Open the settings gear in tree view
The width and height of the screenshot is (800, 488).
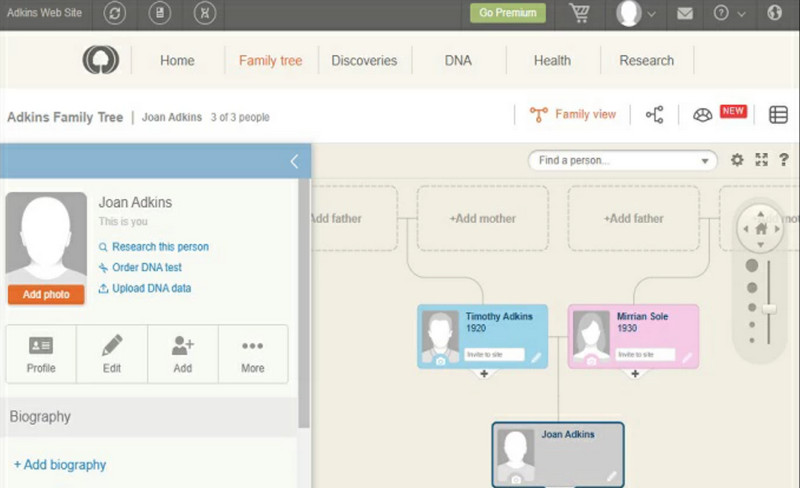(737, 160)
